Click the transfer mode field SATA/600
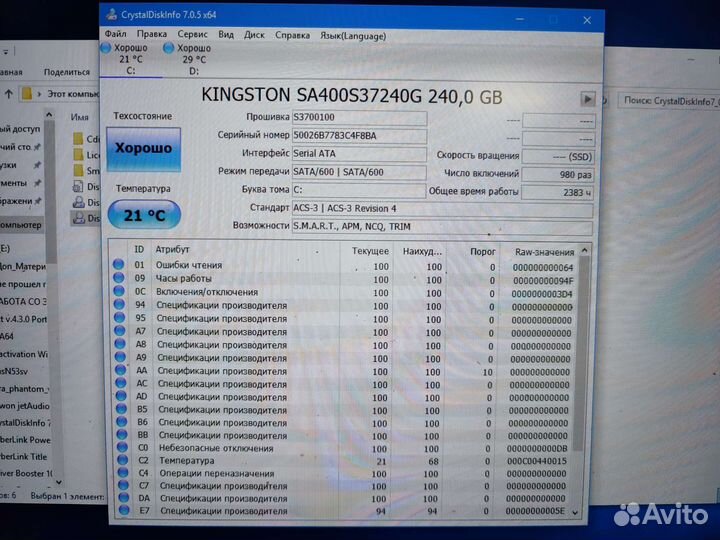Screen dimensions: 720x540 click(x=360, y=172)
